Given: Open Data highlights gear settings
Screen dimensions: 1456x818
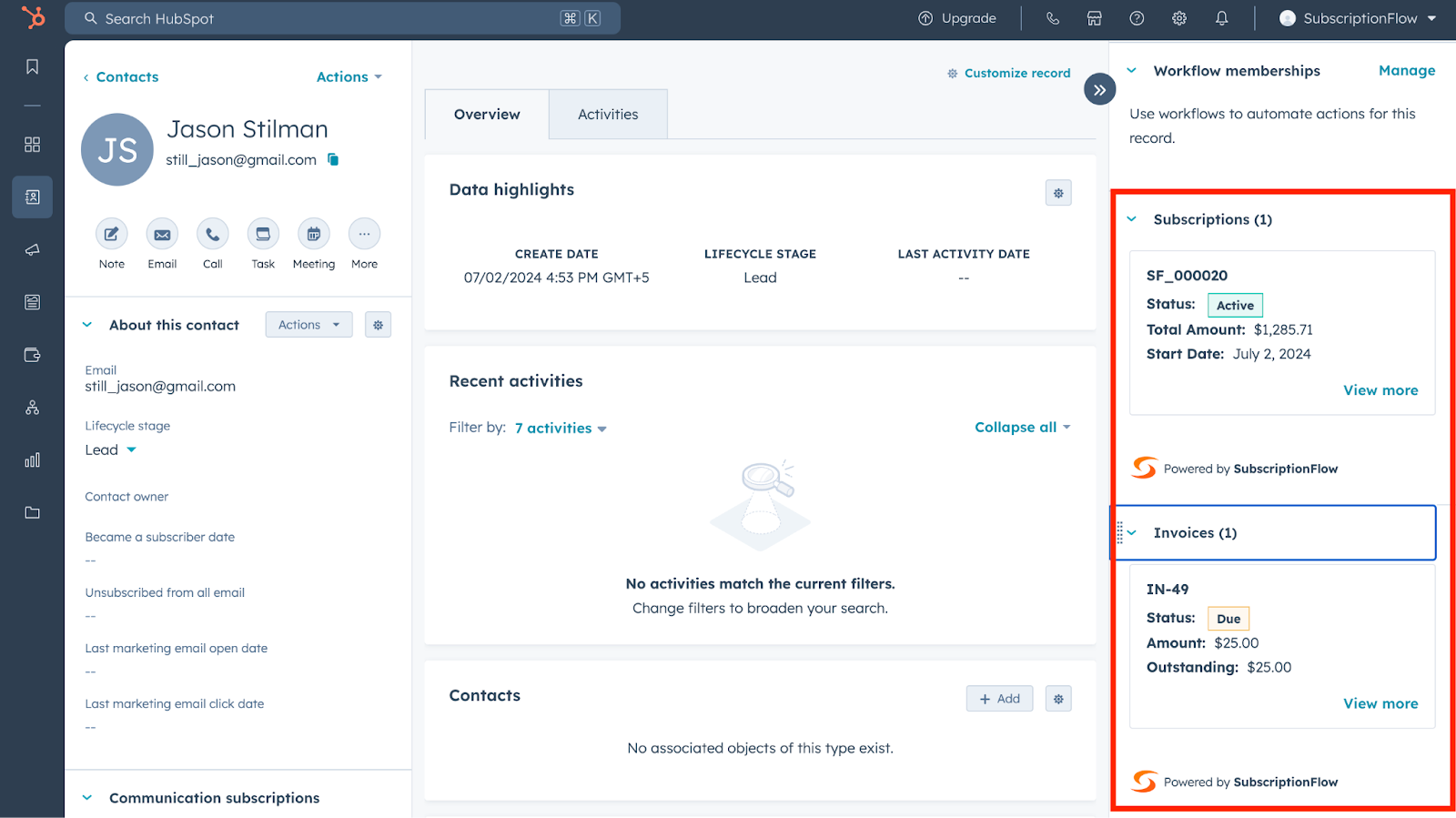Looking at the screenshot, I should click(1058, 193).
